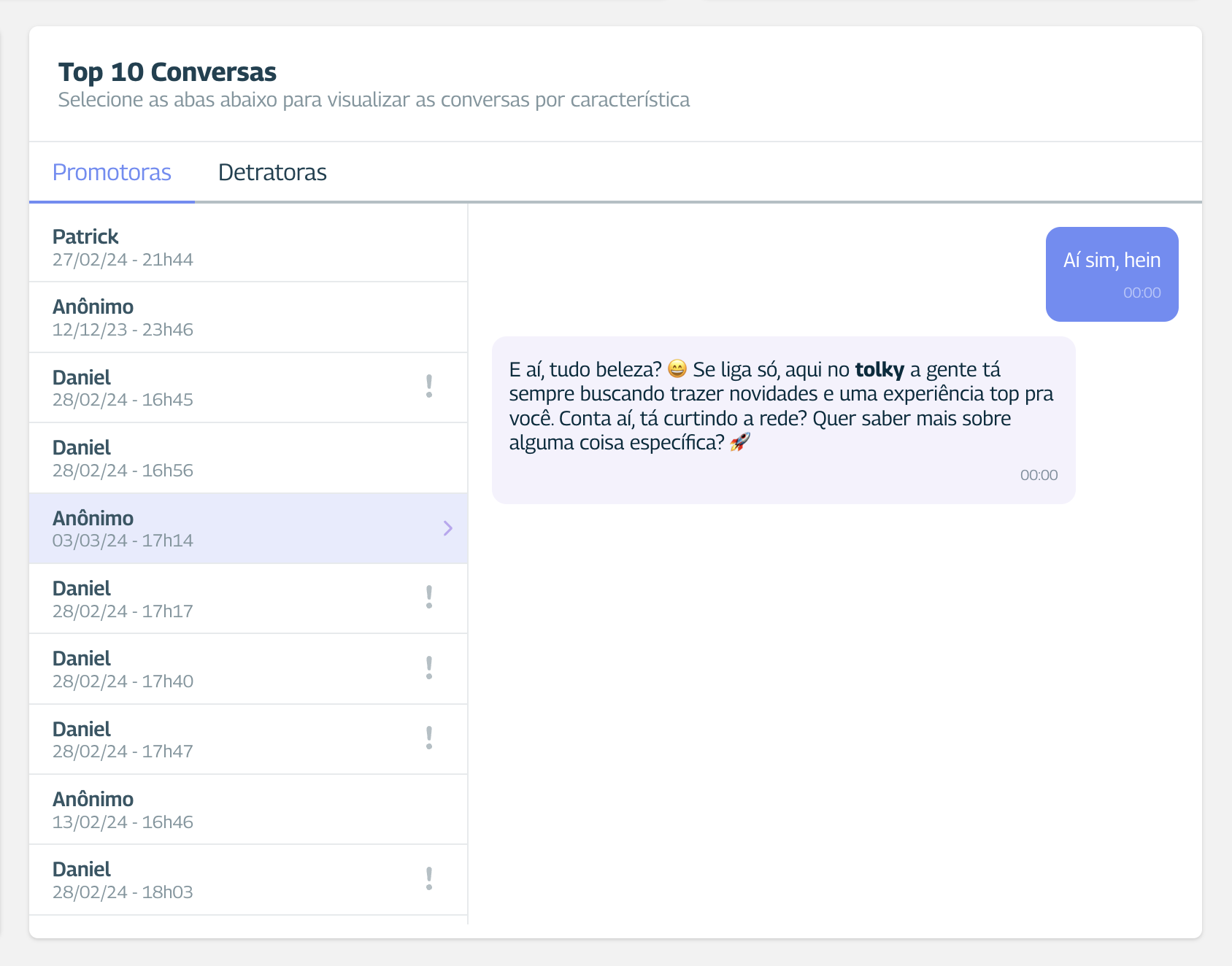Click the smiling emoji in the message

coord(677,369)
